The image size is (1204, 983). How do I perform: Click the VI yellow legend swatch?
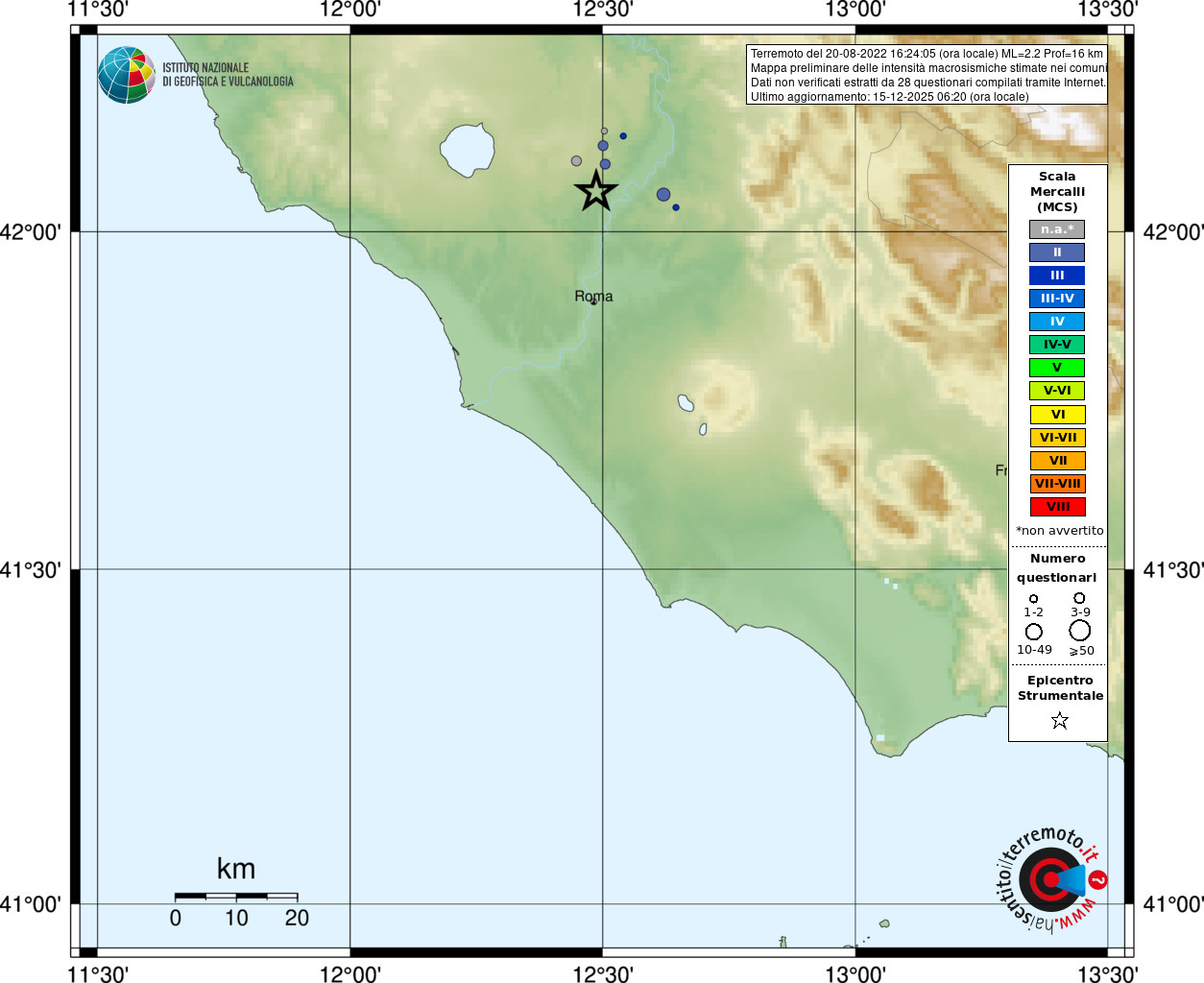click(1057, 415)
